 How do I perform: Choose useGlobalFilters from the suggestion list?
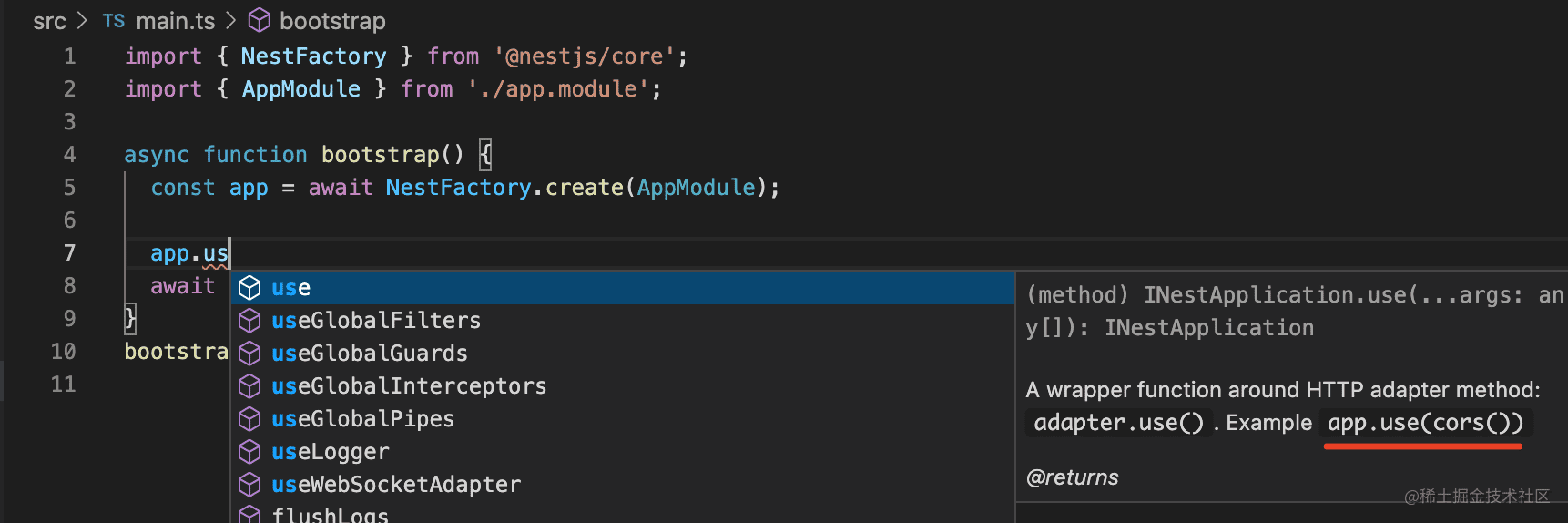click(375, 321)
